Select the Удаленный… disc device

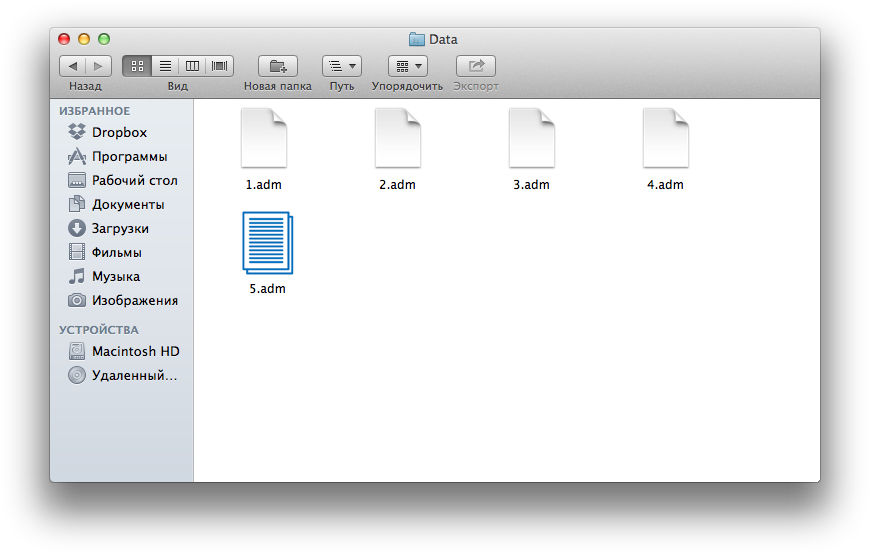point(121,376)
